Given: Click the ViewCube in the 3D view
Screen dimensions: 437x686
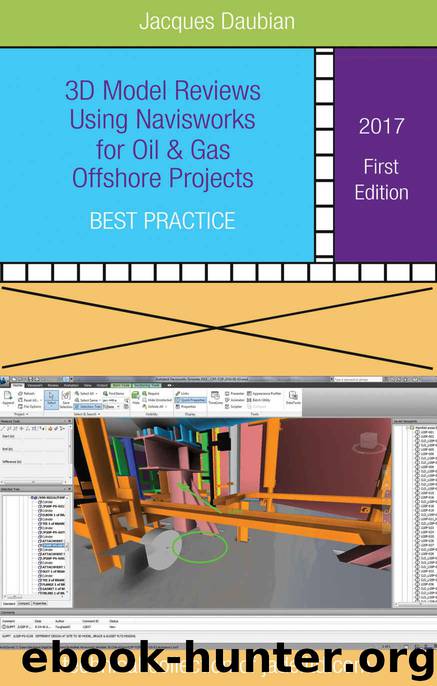Looking at the screenshot, I should (x=367, y=443).
